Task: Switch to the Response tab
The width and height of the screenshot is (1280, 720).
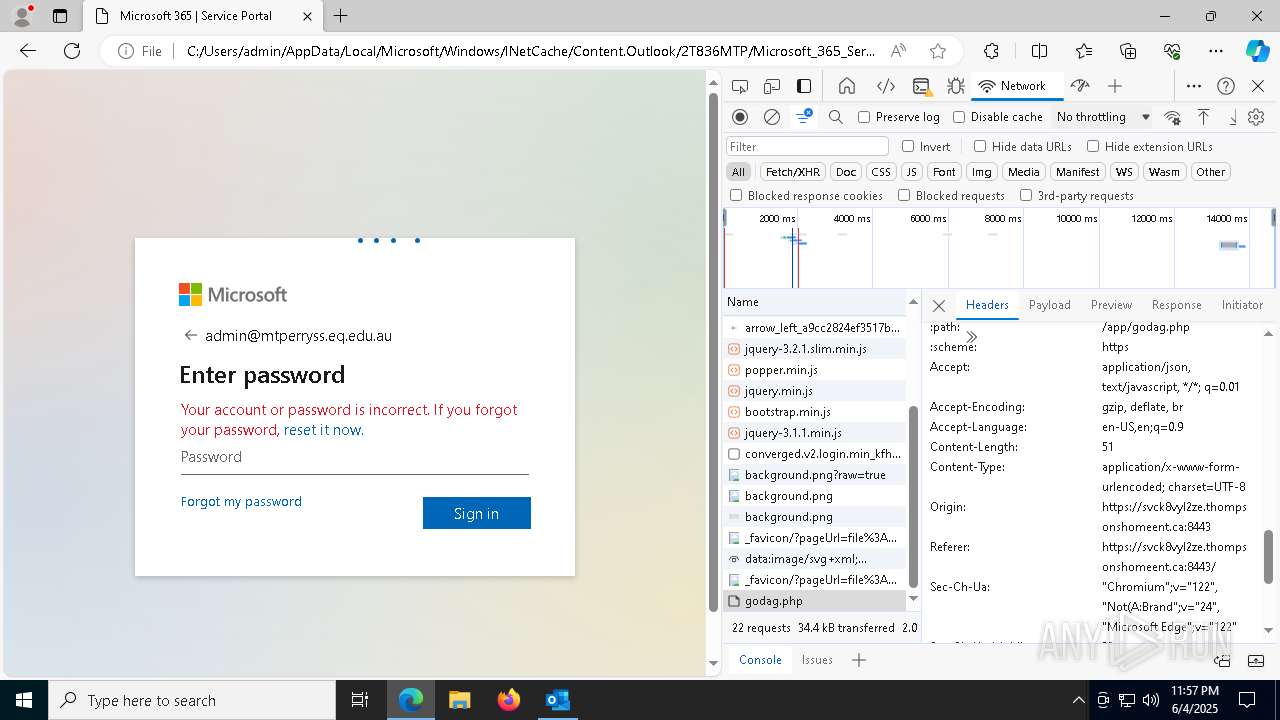Action: click(1177, 305)
